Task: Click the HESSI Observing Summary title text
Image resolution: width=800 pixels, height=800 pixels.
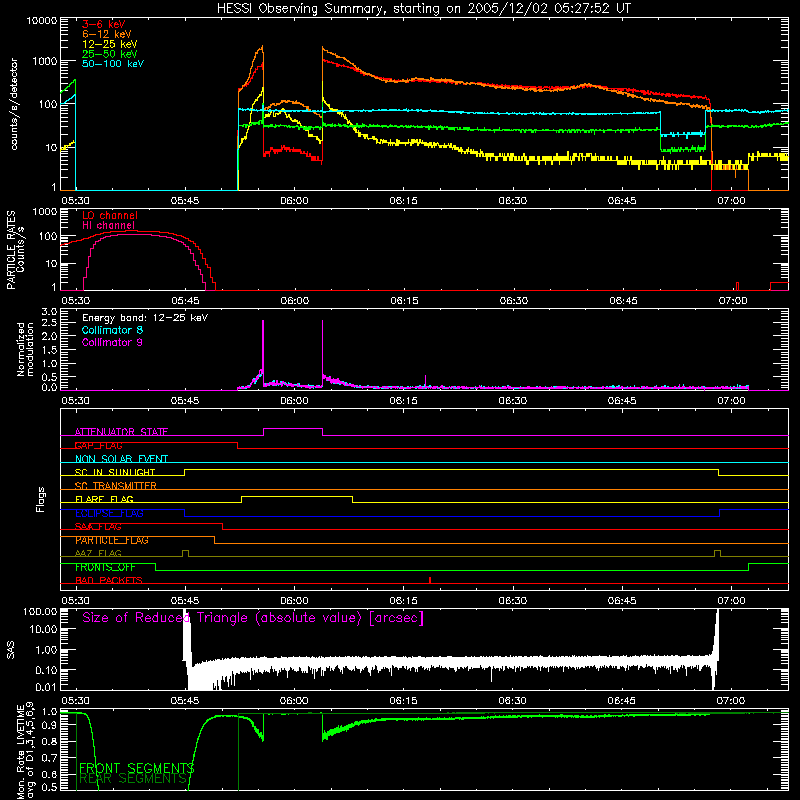Action: coord(423,9)
